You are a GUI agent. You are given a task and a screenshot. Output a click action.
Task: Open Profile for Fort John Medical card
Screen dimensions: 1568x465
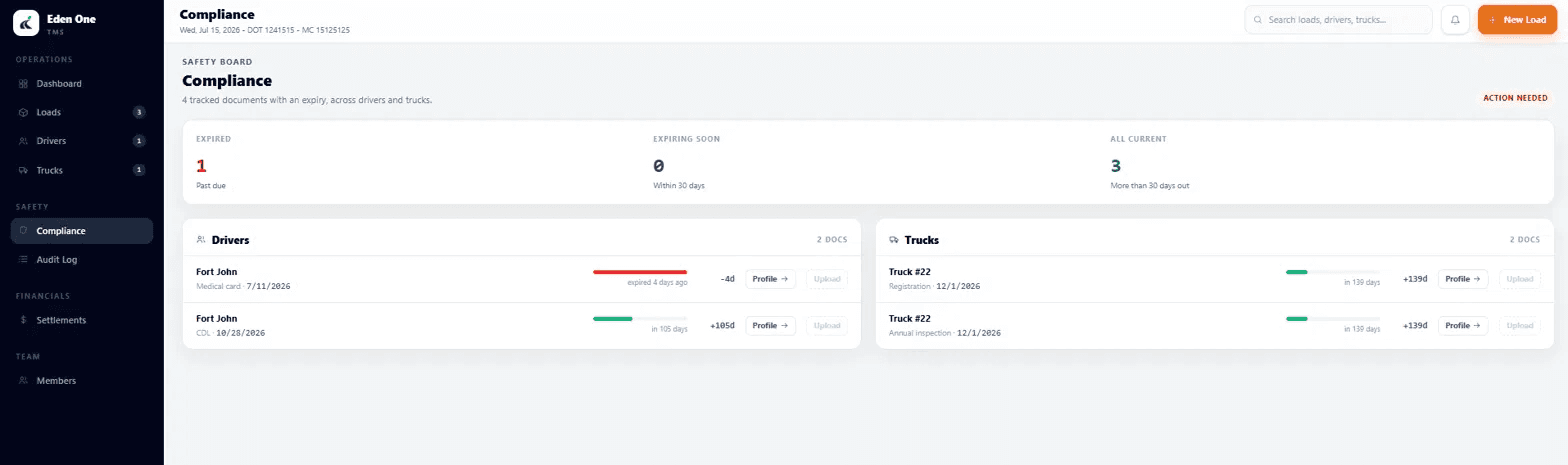[770, 279]
